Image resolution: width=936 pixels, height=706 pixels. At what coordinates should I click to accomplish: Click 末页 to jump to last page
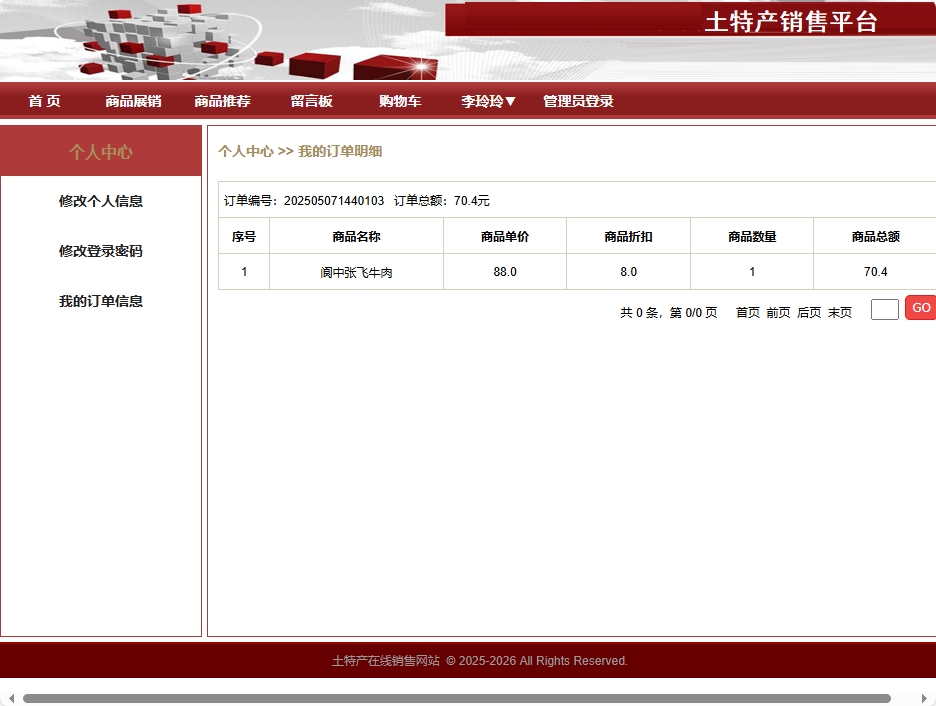[x=839, y=312]
